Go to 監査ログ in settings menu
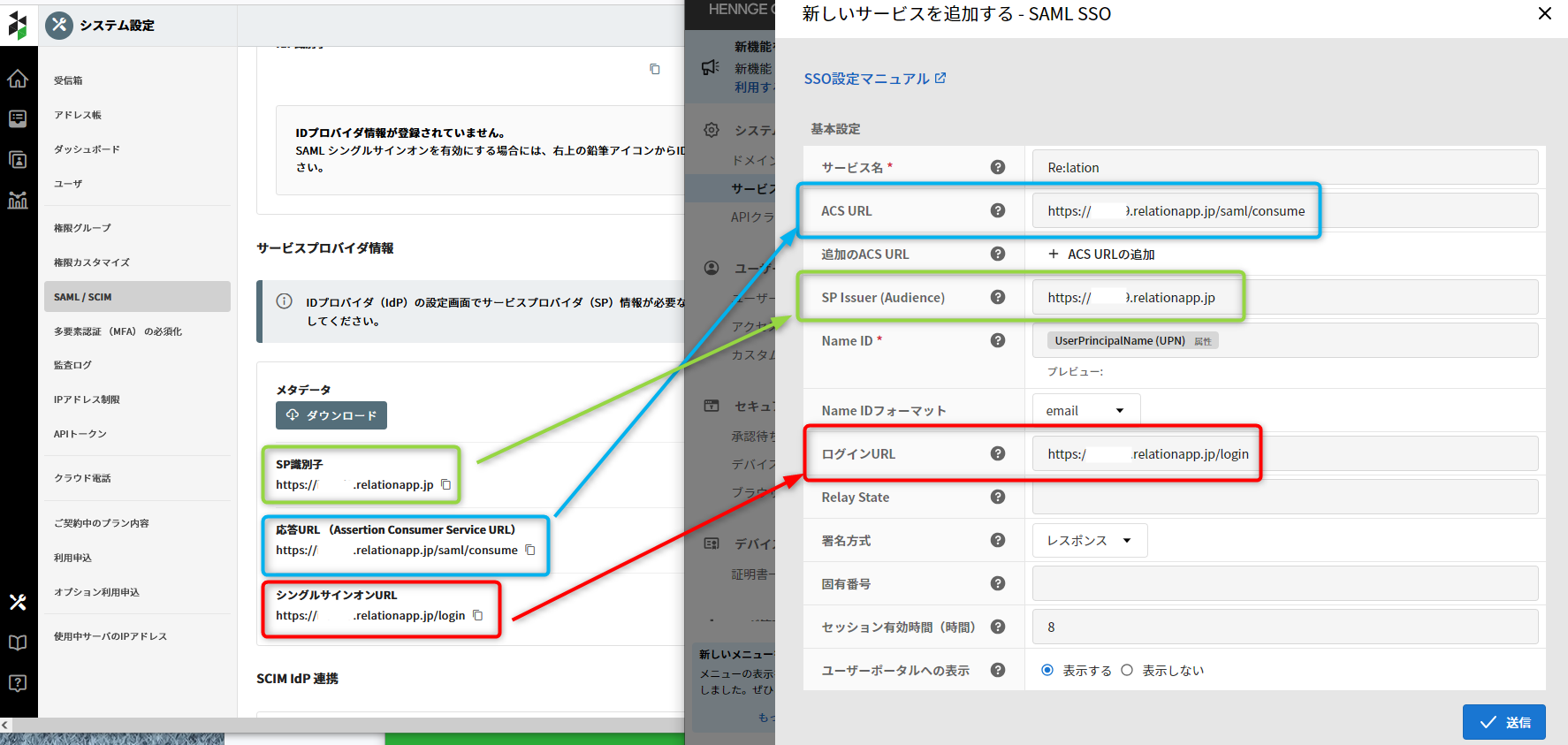This screenshot has height=745, width=1568. click(x=72, y=365)
